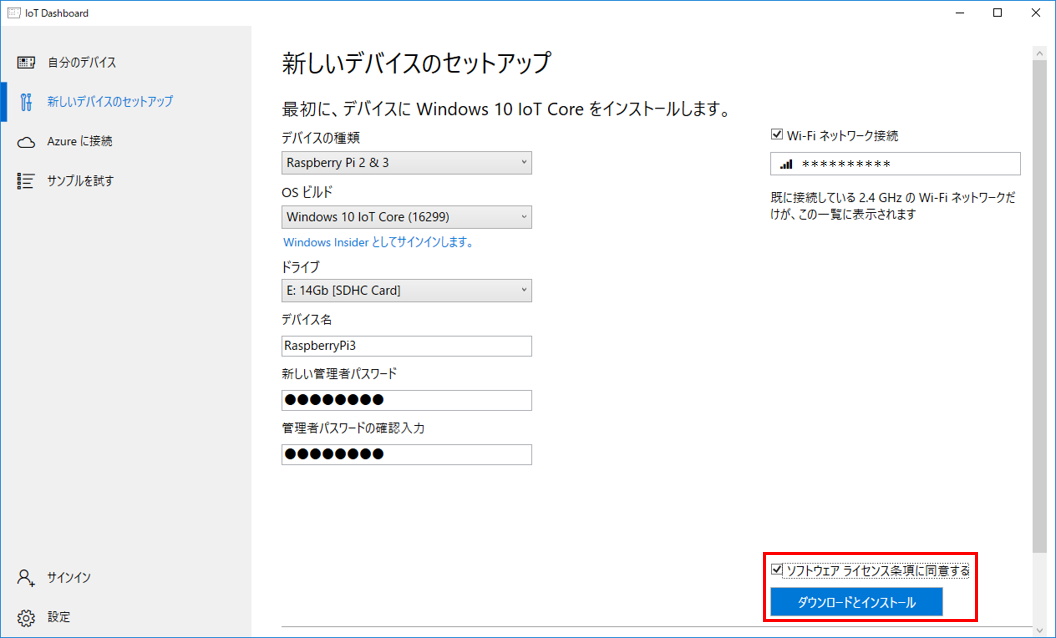Click the Wi-Fi signal strength icon
Image resolution: width=1056 pixels, height=638 pixels.
pos(786,164)
